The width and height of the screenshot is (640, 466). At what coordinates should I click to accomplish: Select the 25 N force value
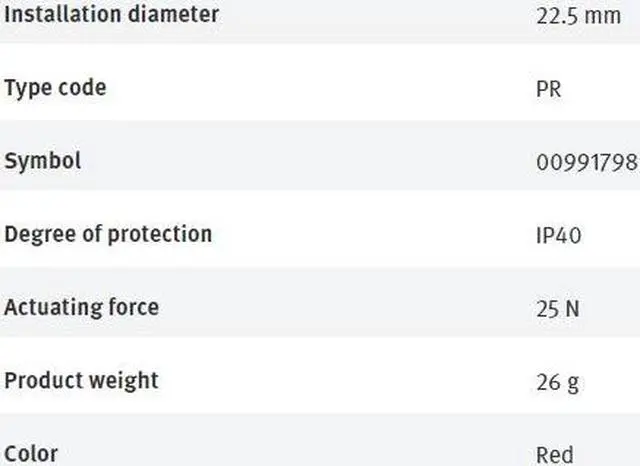(557, 309)
